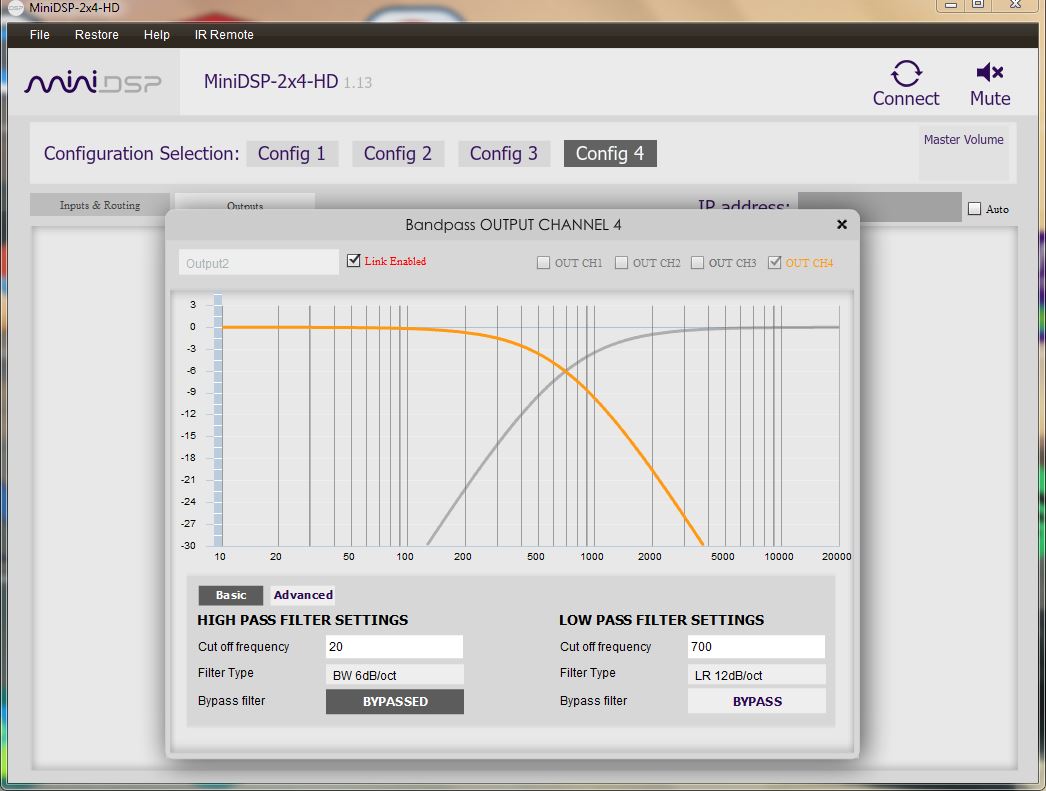Click the miniDSP logo
The height and width of the screenshot is (791, 1046).
pyautogui.click(x=93, y=82)
